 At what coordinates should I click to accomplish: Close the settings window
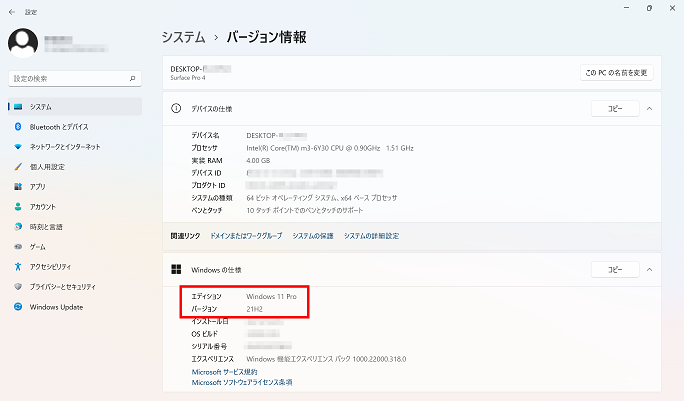[x=672, y=8]
